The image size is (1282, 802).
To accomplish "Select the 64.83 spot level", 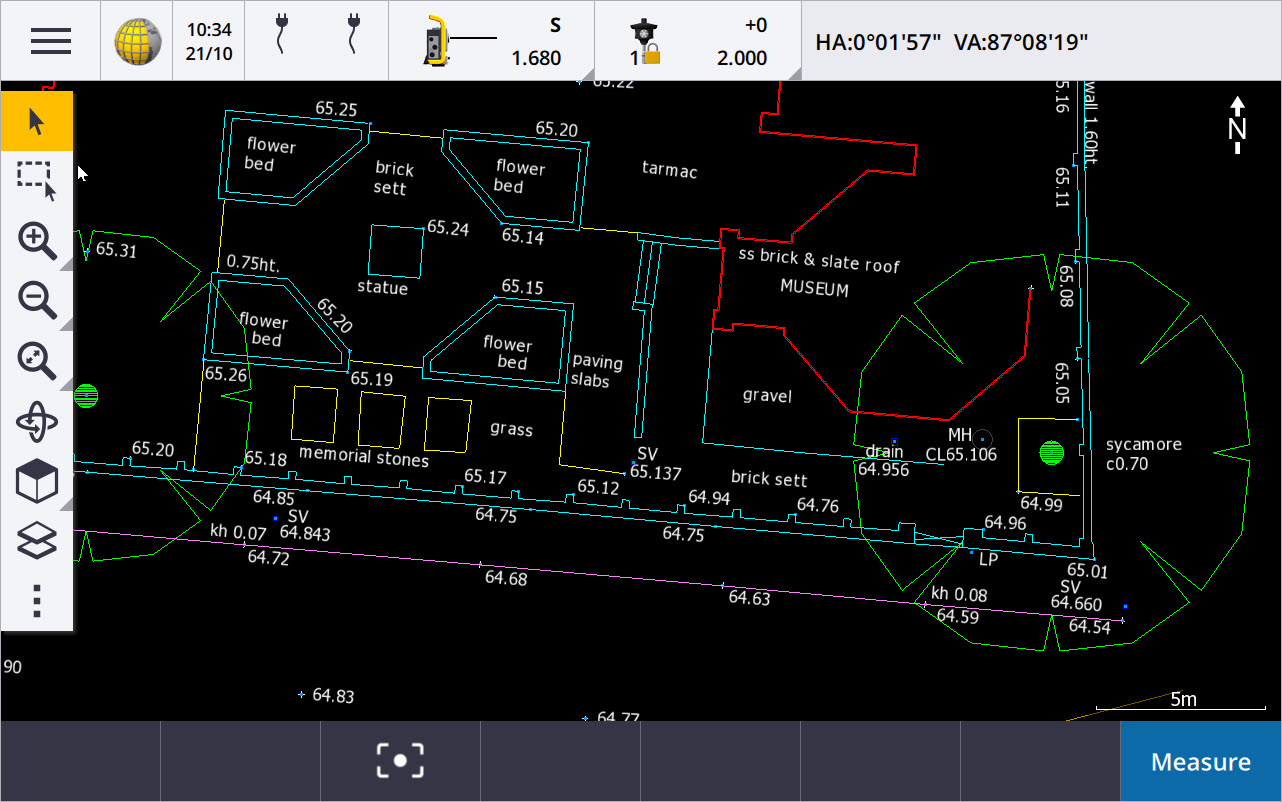I will click(333, 695).
